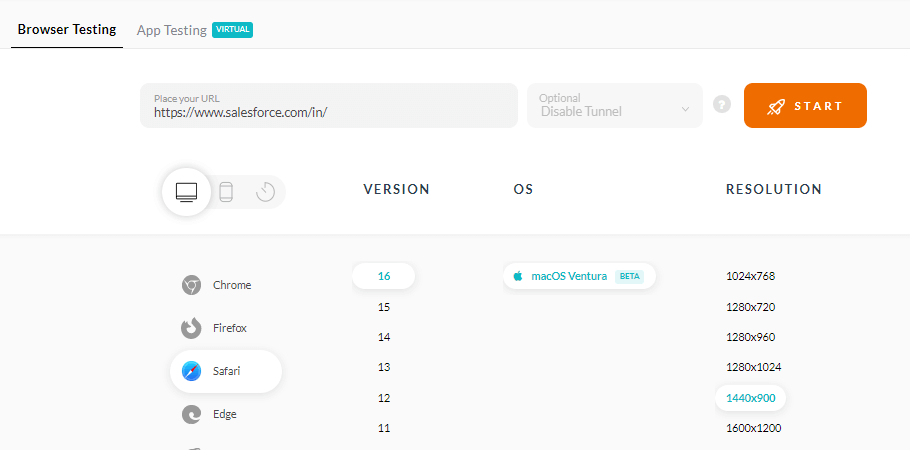Select the Chrome browser label

click(x=232, y=285)
